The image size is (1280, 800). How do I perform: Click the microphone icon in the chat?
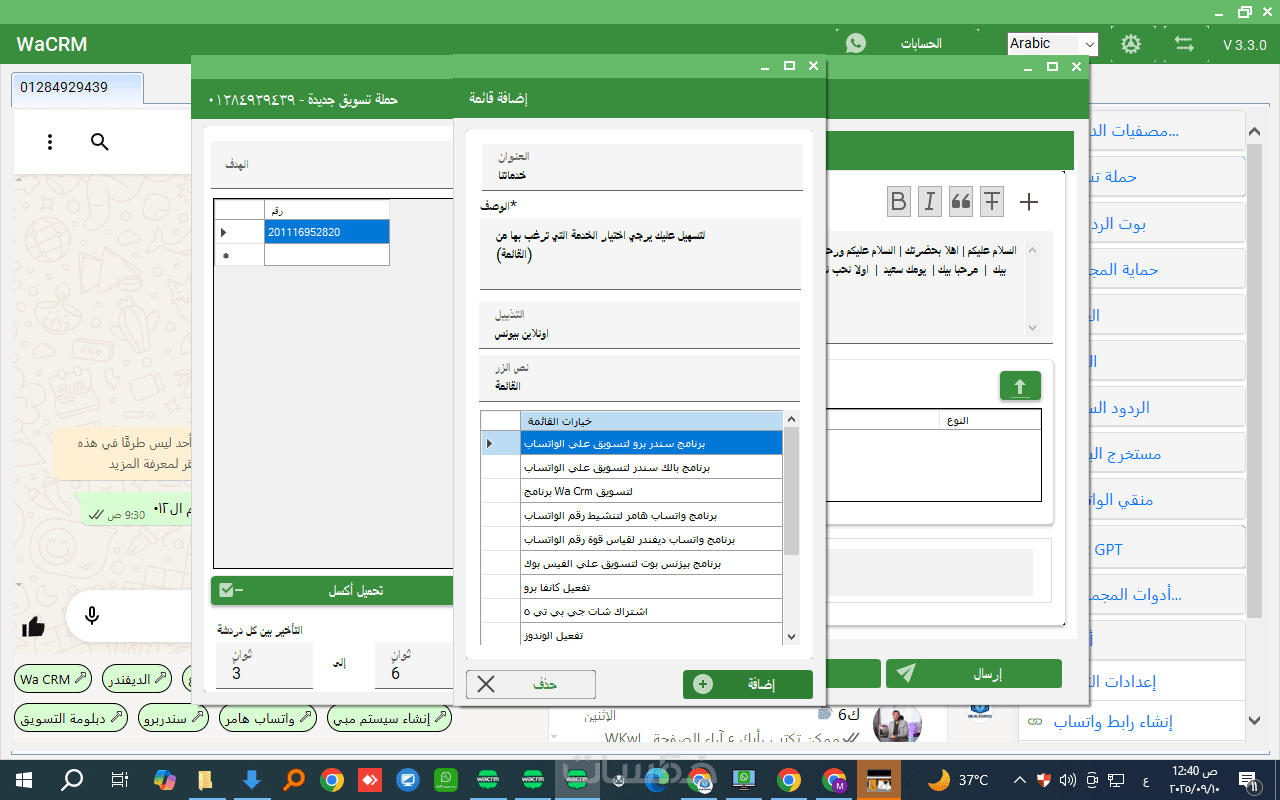(x=92, y=616)
